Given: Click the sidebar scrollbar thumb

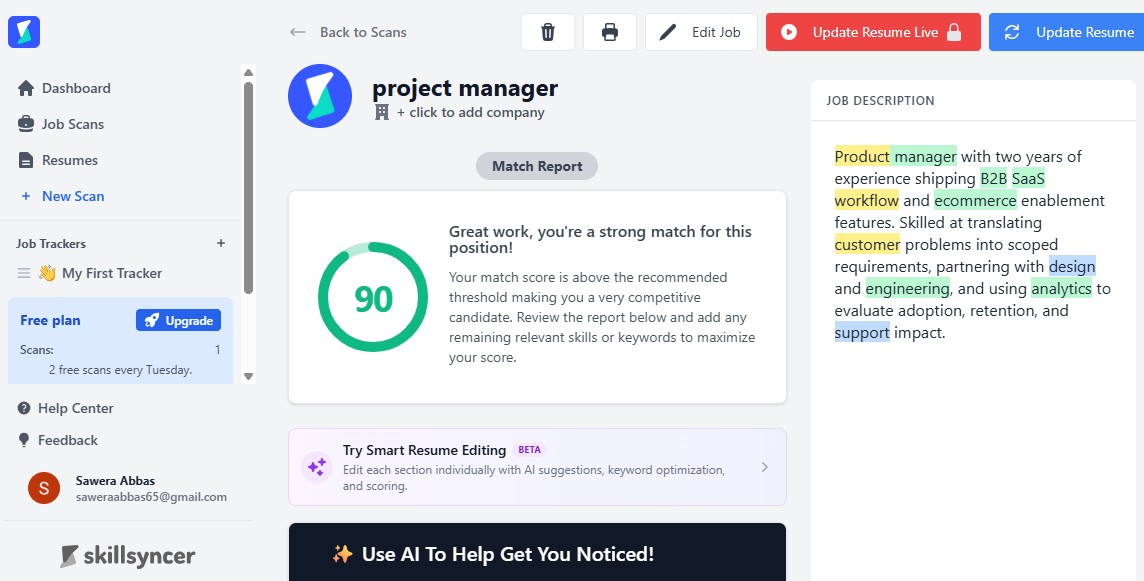Looking at the screenshot, I should 248,188.
